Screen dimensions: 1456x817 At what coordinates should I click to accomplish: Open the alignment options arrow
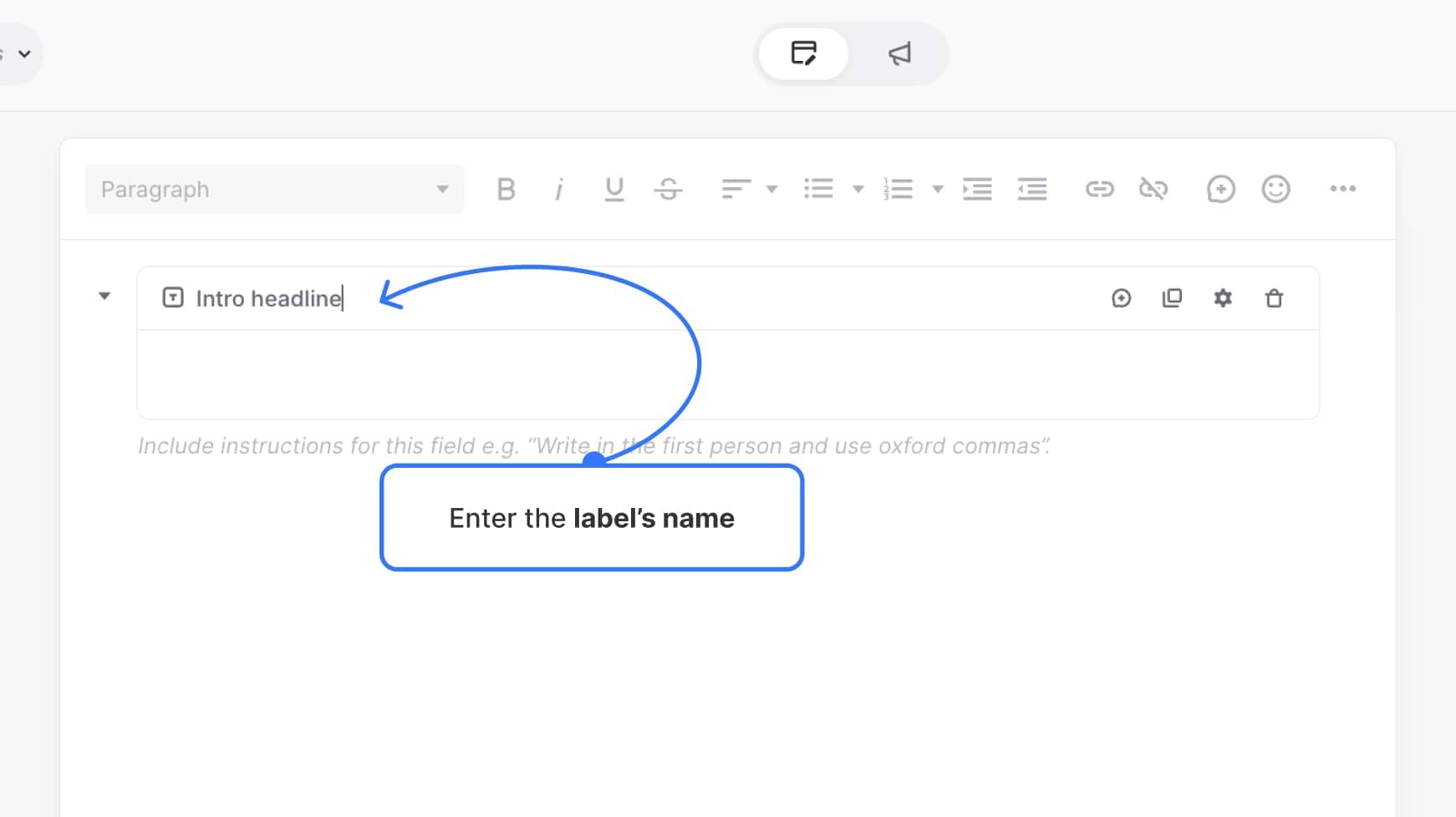pyautogui.click(x=772, y=190)
